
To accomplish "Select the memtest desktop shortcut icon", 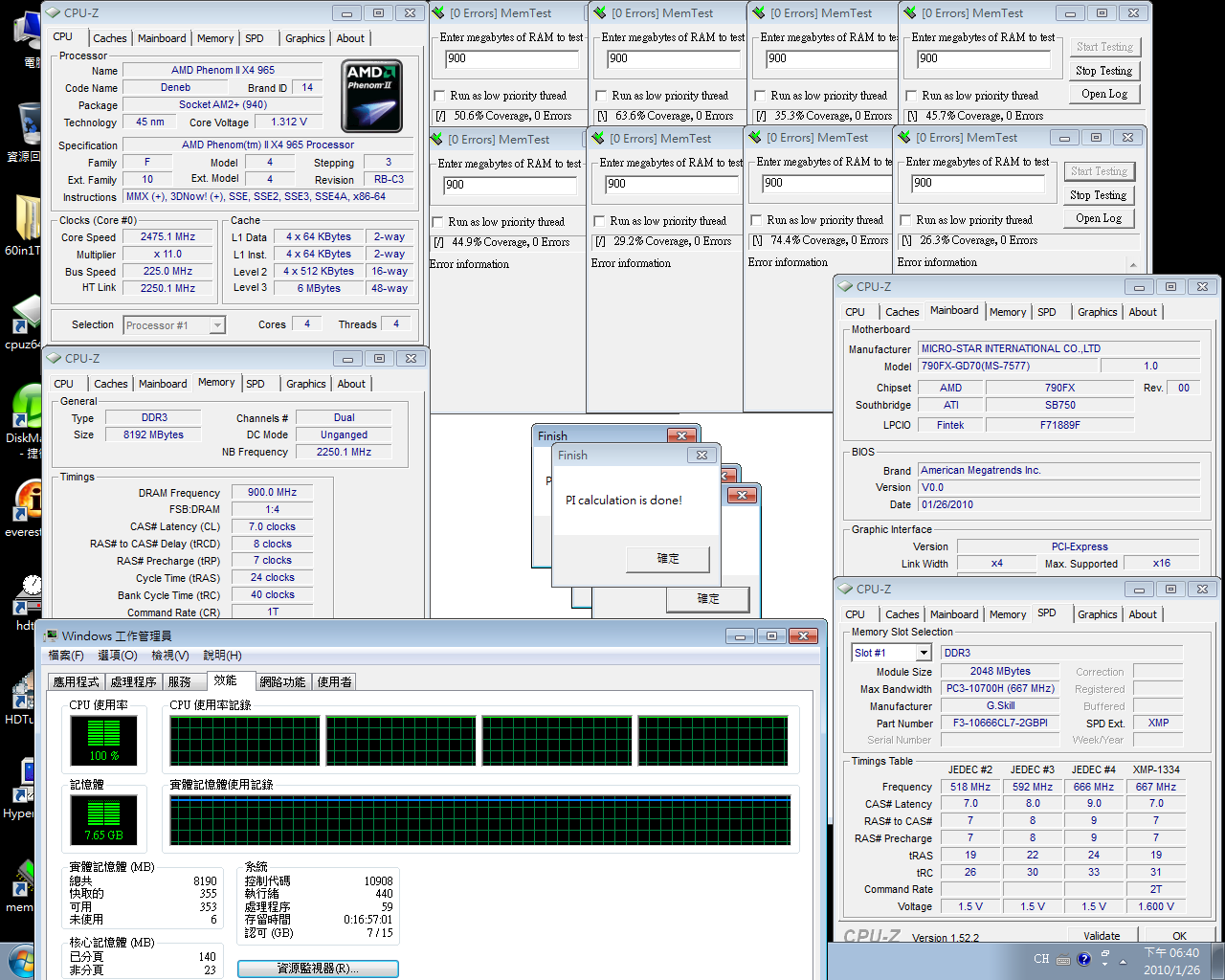I will point(23,878).
